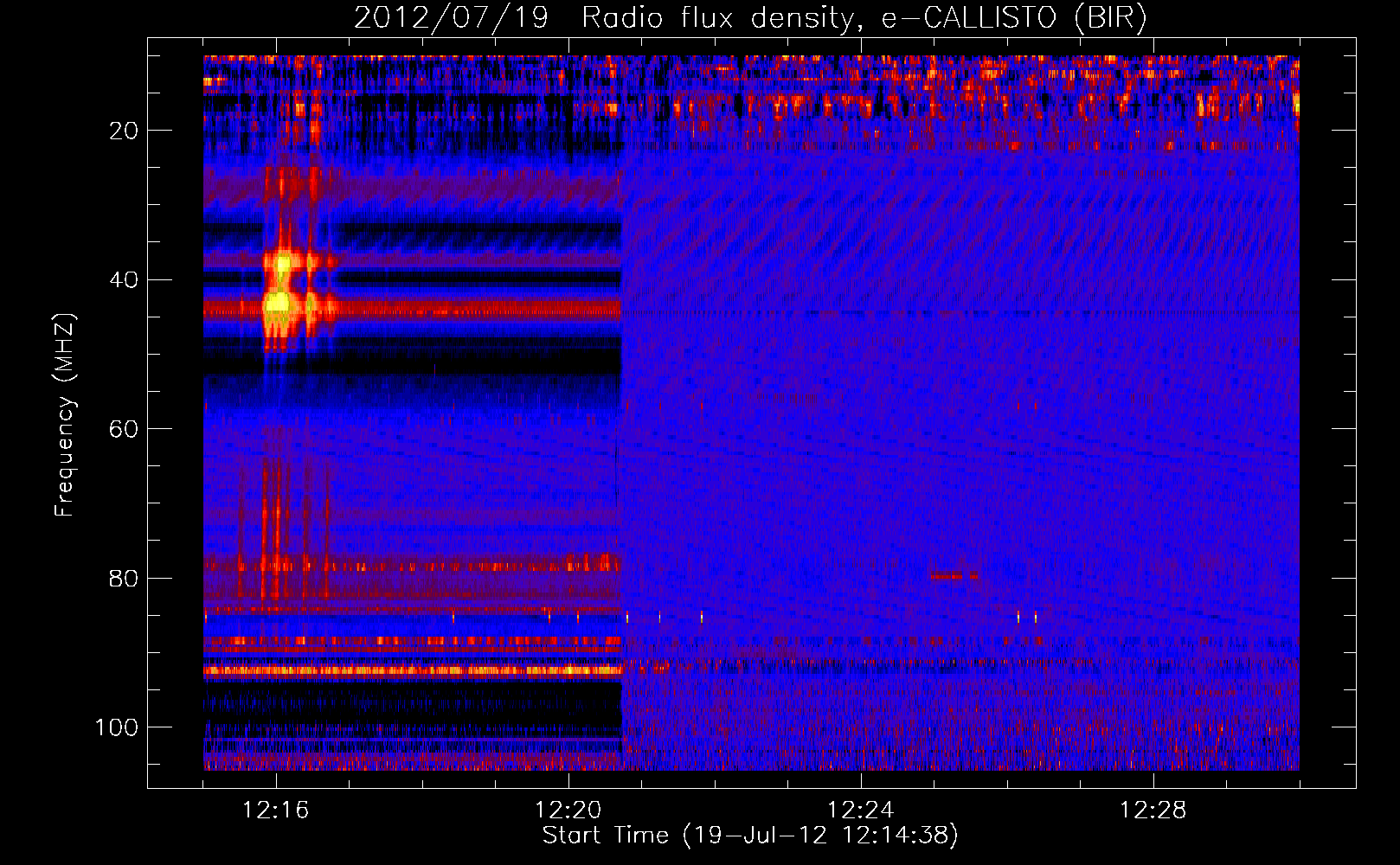Click the 12:16 time tick label

point(276,811)
